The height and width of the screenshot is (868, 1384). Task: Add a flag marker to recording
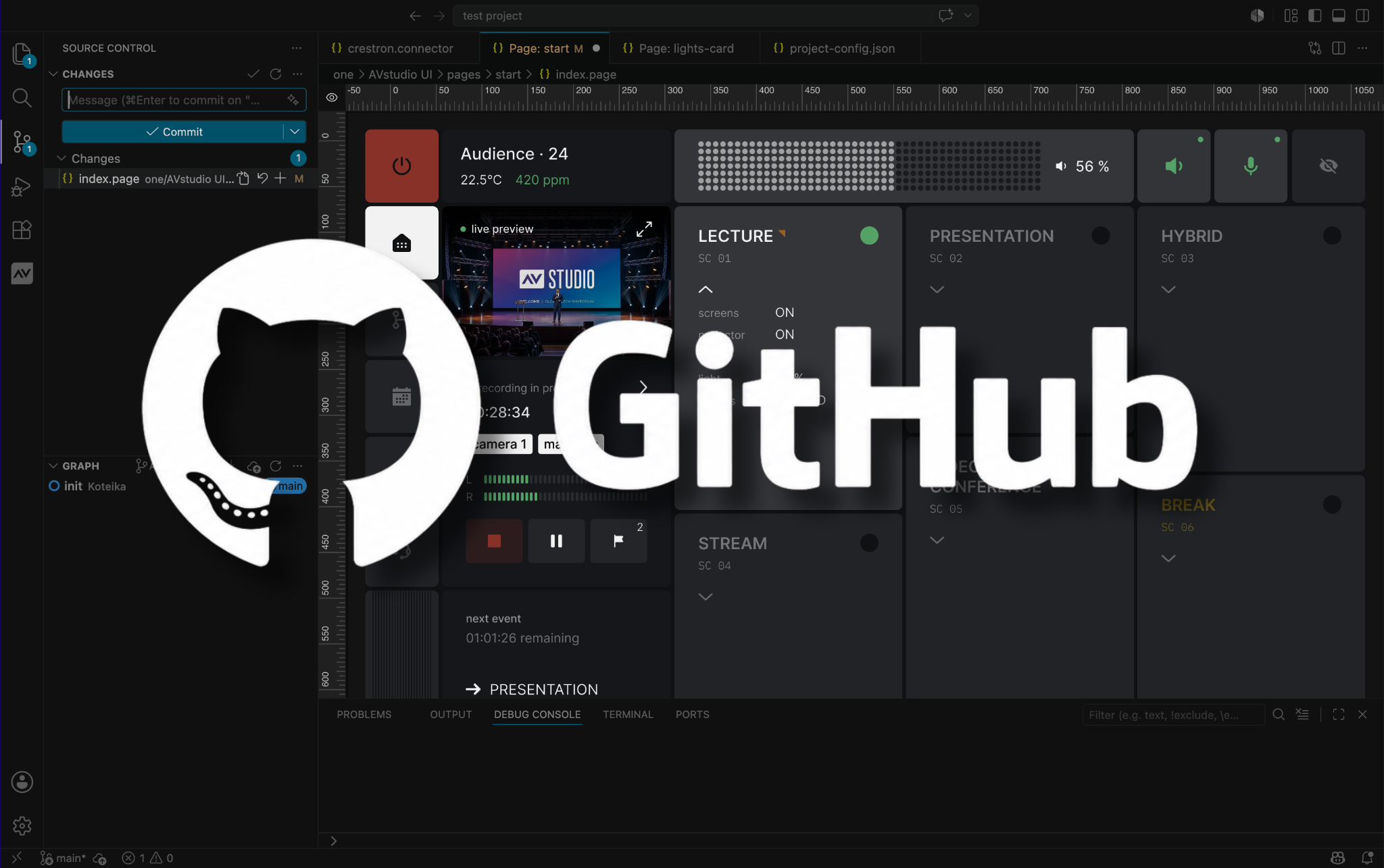coord(618,541)
